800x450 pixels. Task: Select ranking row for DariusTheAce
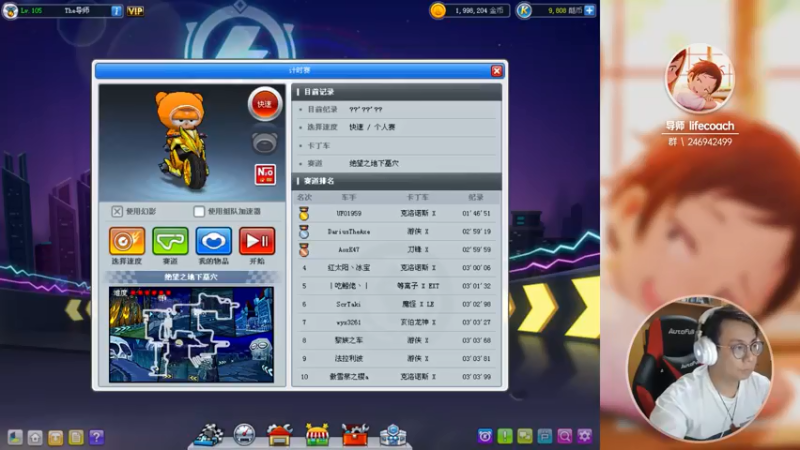(x=396, y=232)
